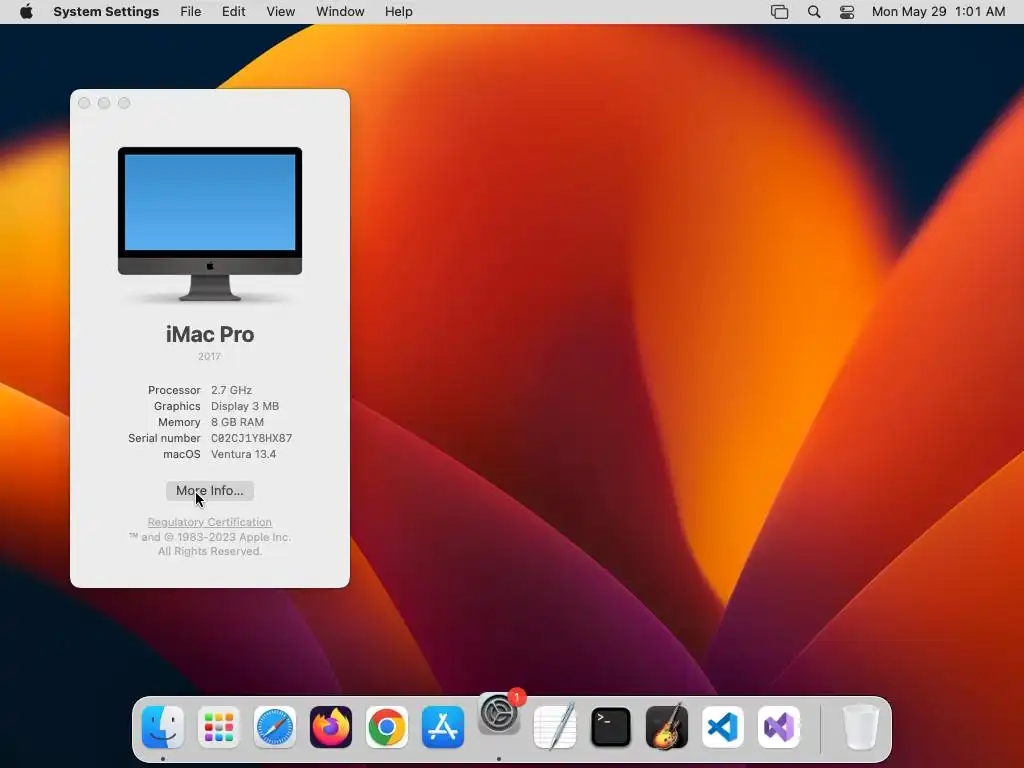Click the Apple Inc. copyright text
Screen dimensions: 1024x768
(x=210, y=544)
